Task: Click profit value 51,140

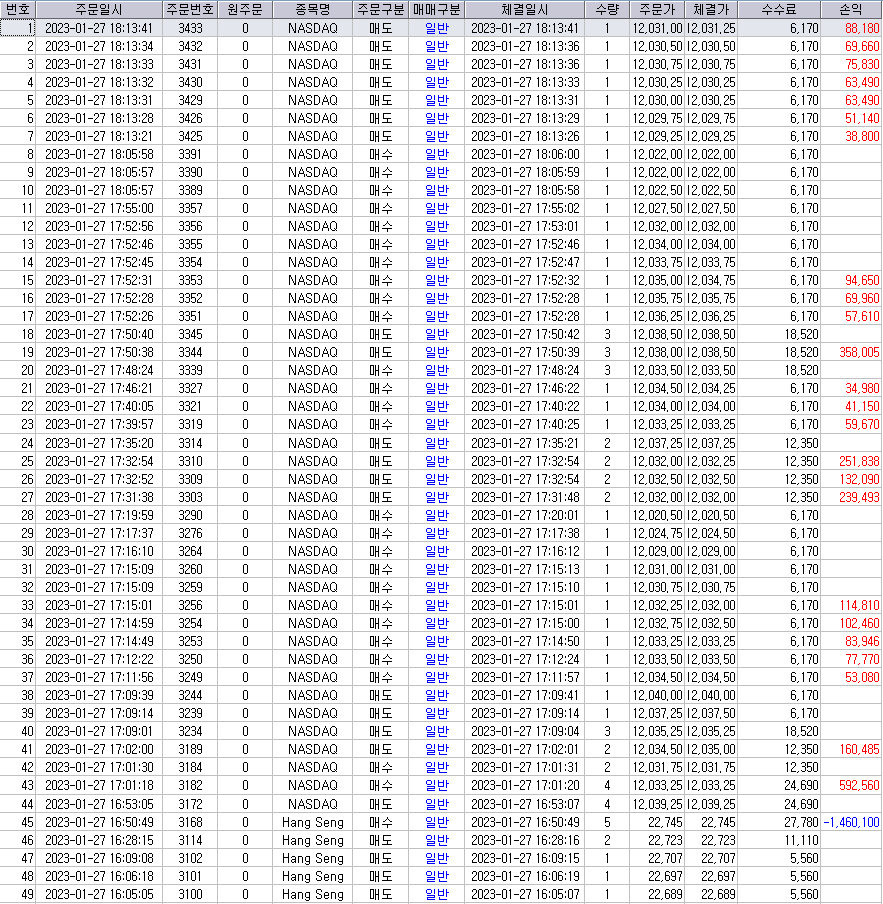Action: [x=862, y=118]
